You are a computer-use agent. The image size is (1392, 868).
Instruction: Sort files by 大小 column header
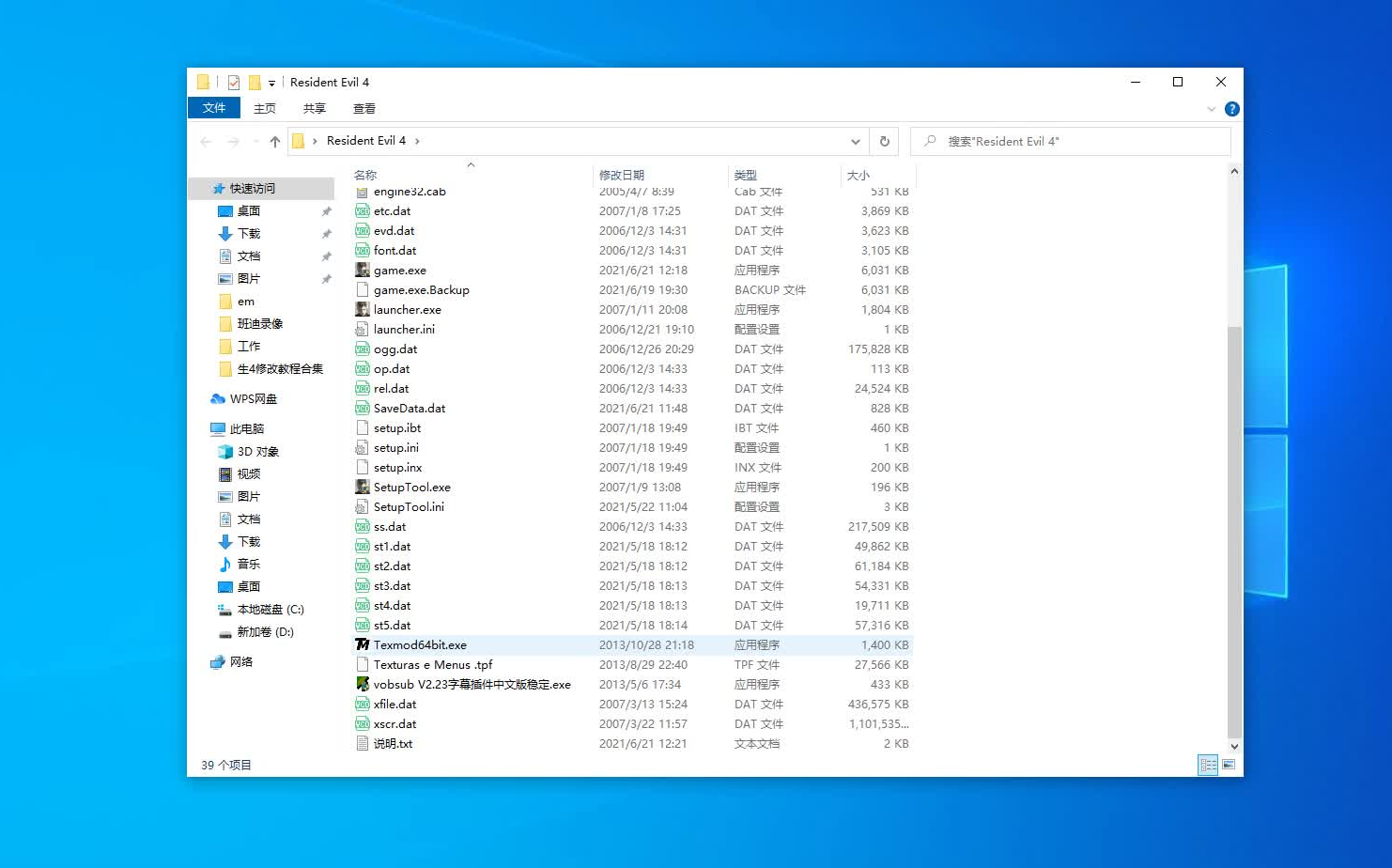point(858,175)
